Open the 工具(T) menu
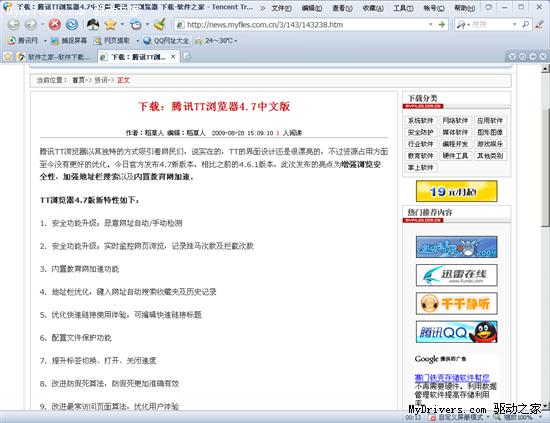Image resolution: width=550 pixels, height=423 pixels. [403, 8]
